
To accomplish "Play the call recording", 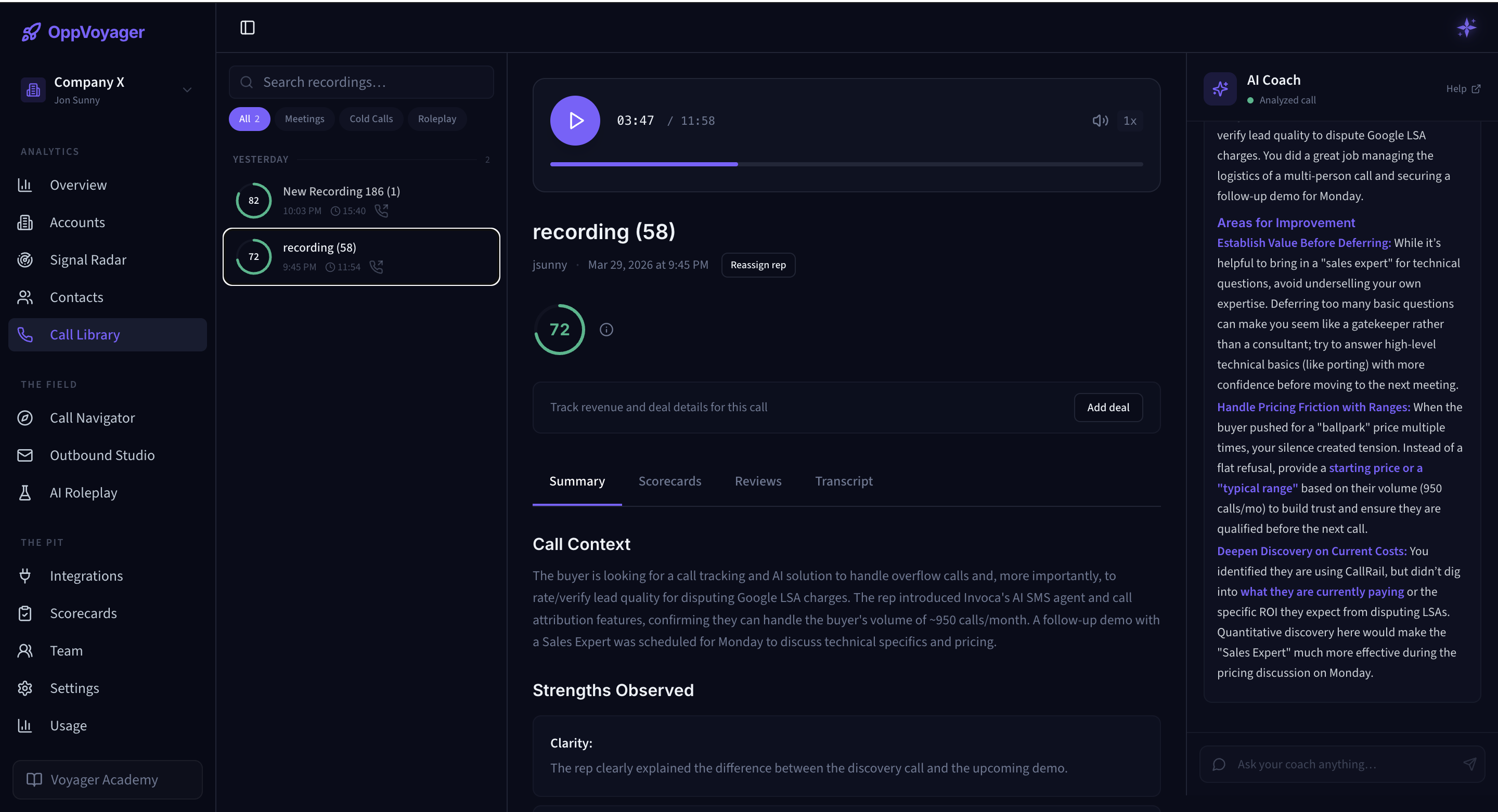I will [x=575, y=120].
